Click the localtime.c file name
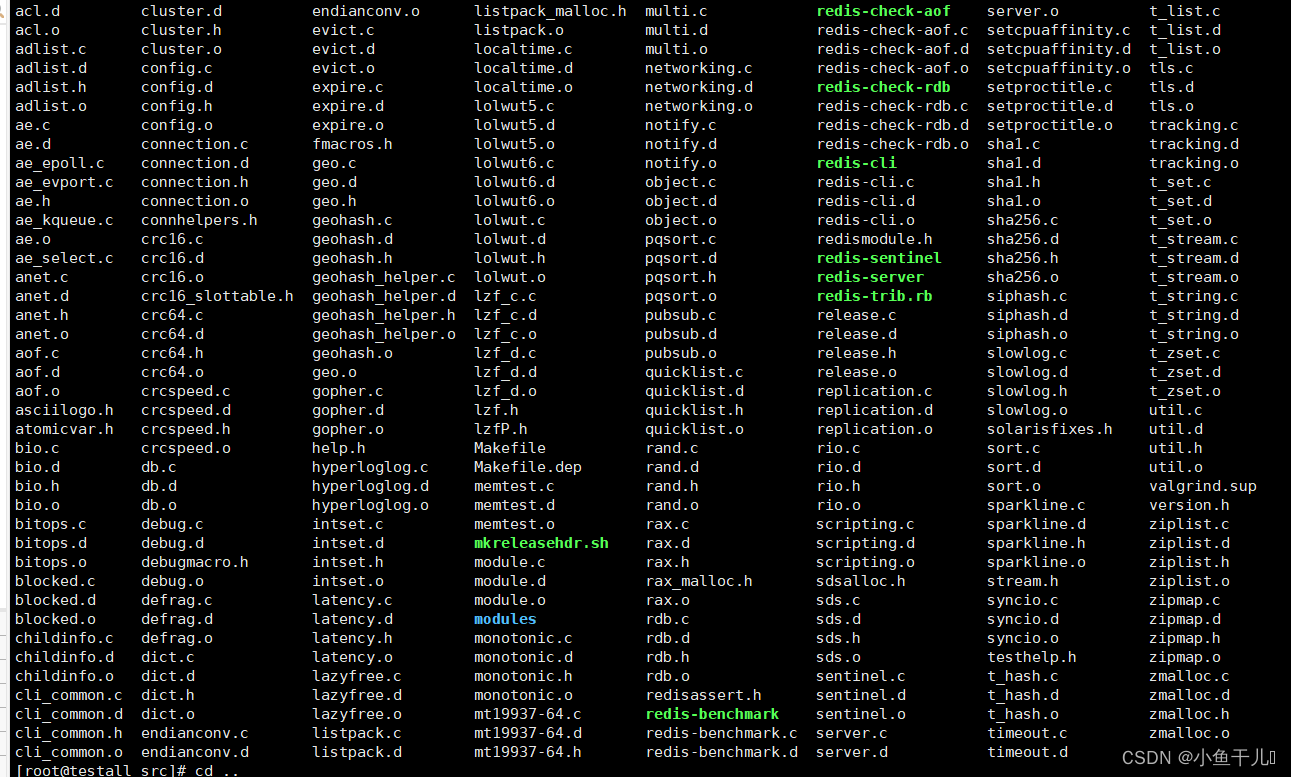 [x=523, y=49]
